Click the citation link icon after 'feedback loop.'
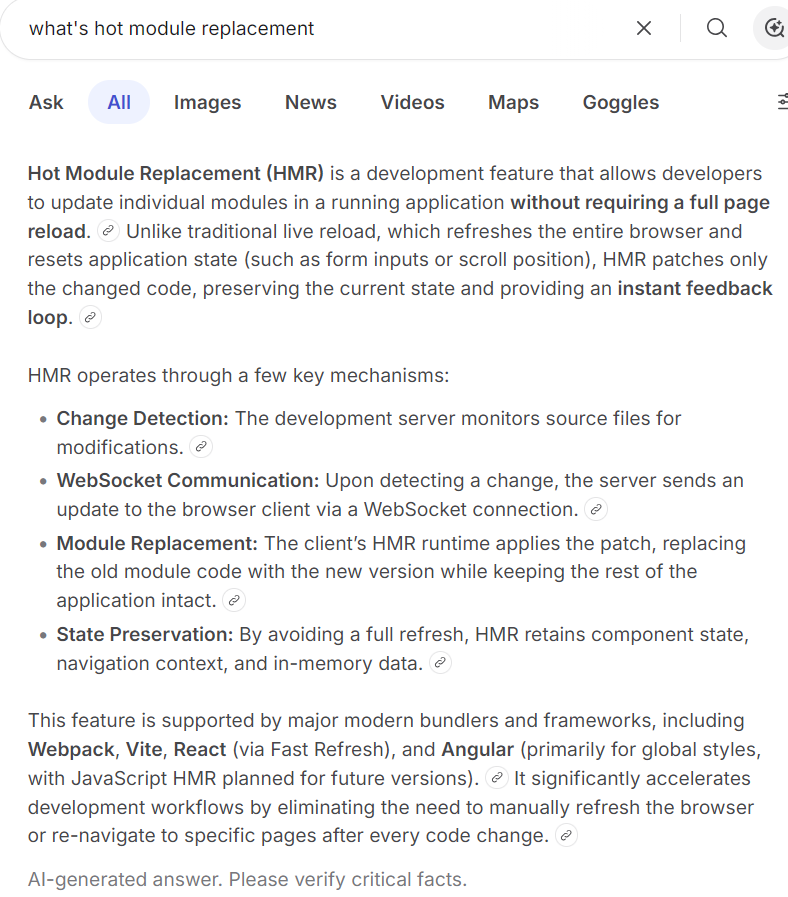The width and height of the screenshot is (788, 897). click(90, 317)
